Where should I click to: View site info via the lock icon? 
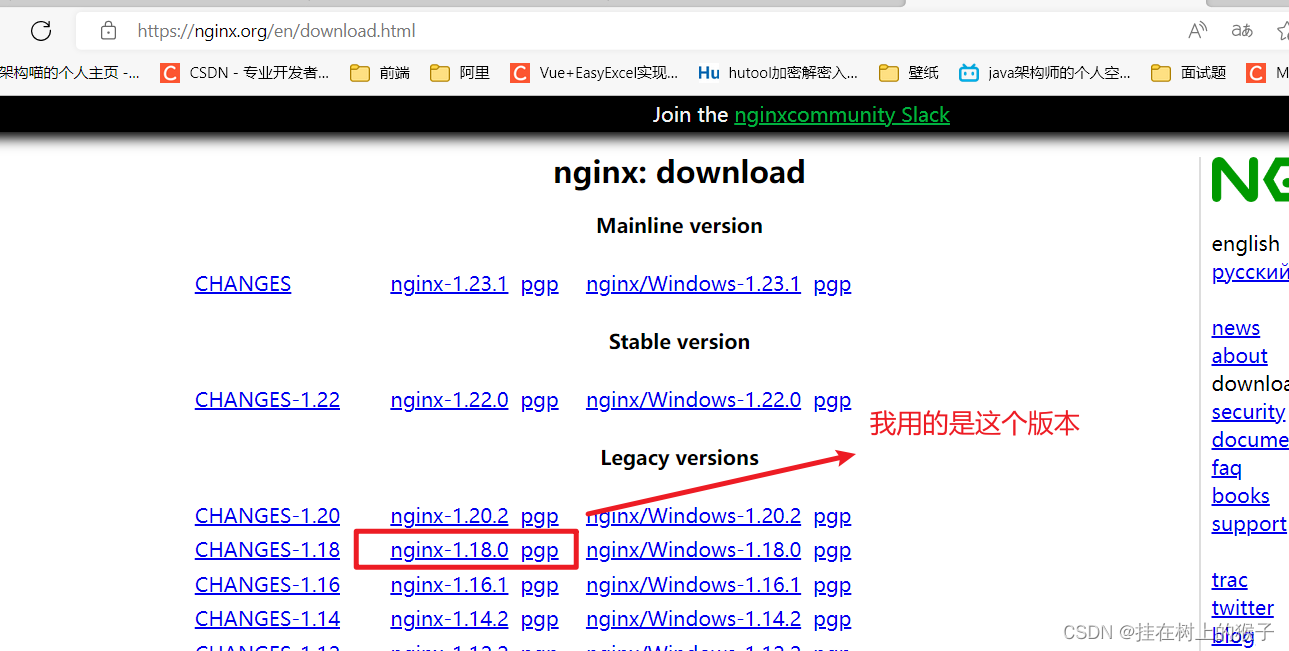(x=109, y=31)
